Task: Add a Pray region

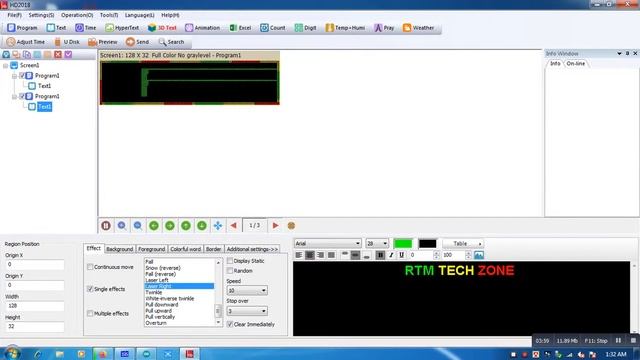Action: tap(384, 28)
